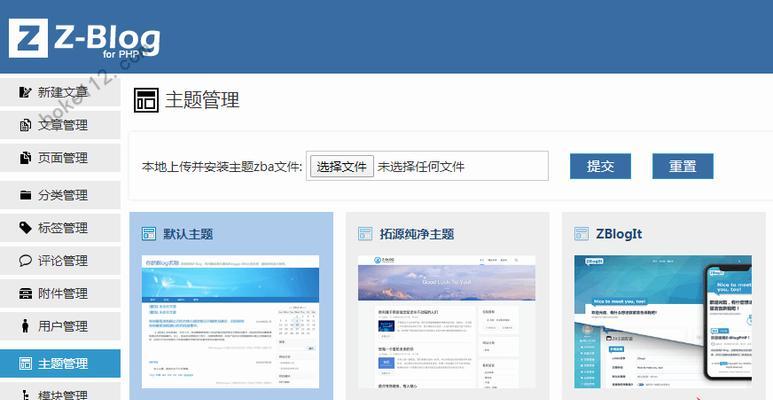Click the 模块管理 sidebar icon
773x400 pixels.
25,395
